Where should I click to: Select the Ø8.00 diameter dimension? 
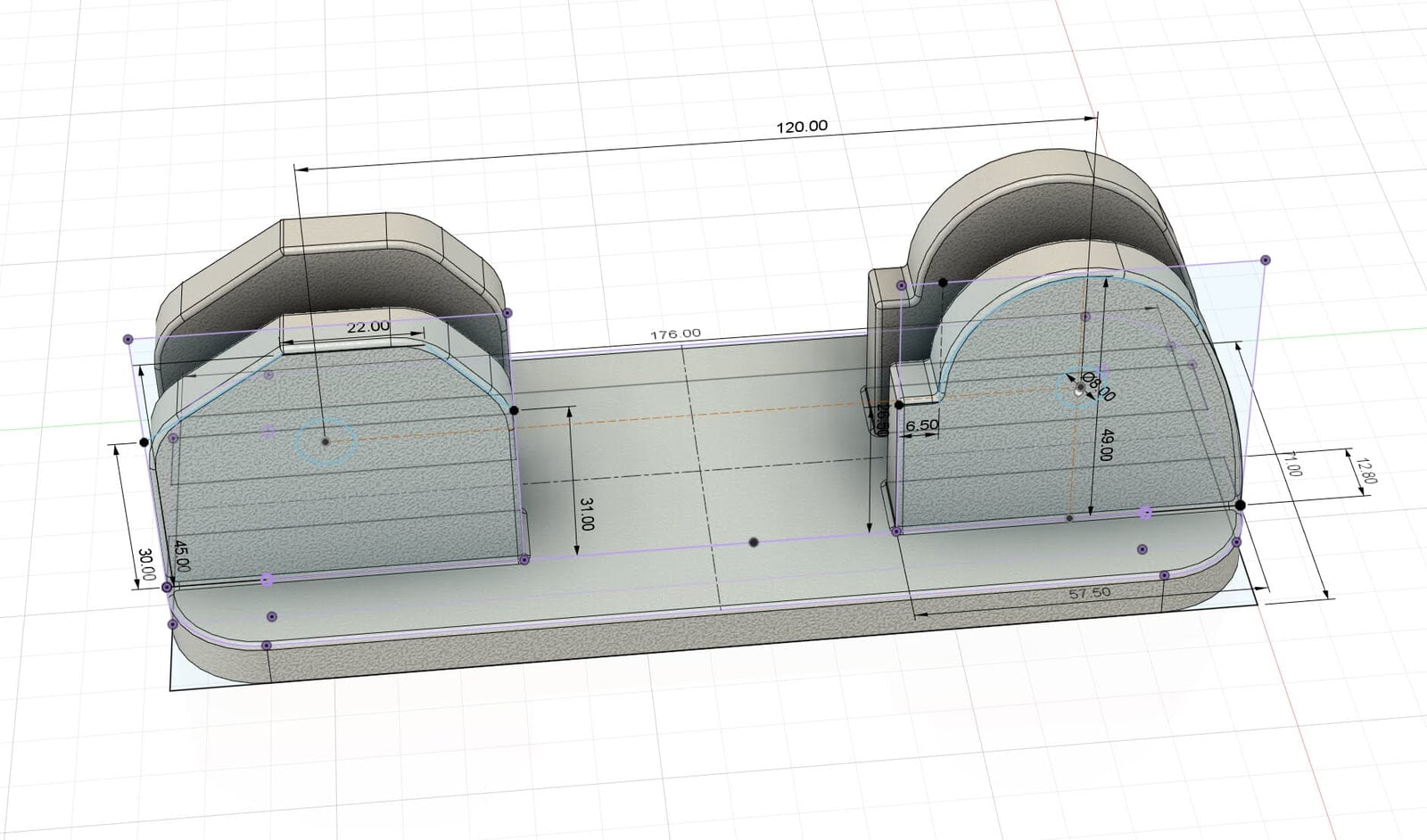click(1099, 386)
